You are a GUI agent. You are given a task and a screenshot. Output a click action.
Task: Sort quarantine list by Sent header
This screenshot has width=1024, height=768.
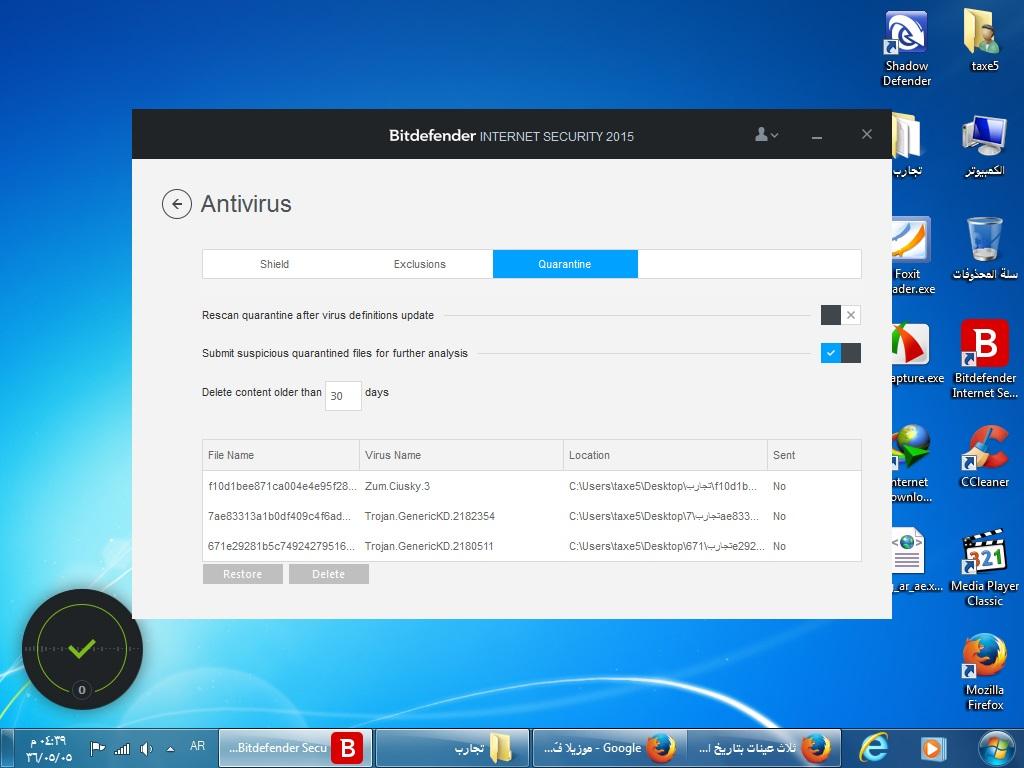point(814,455)
